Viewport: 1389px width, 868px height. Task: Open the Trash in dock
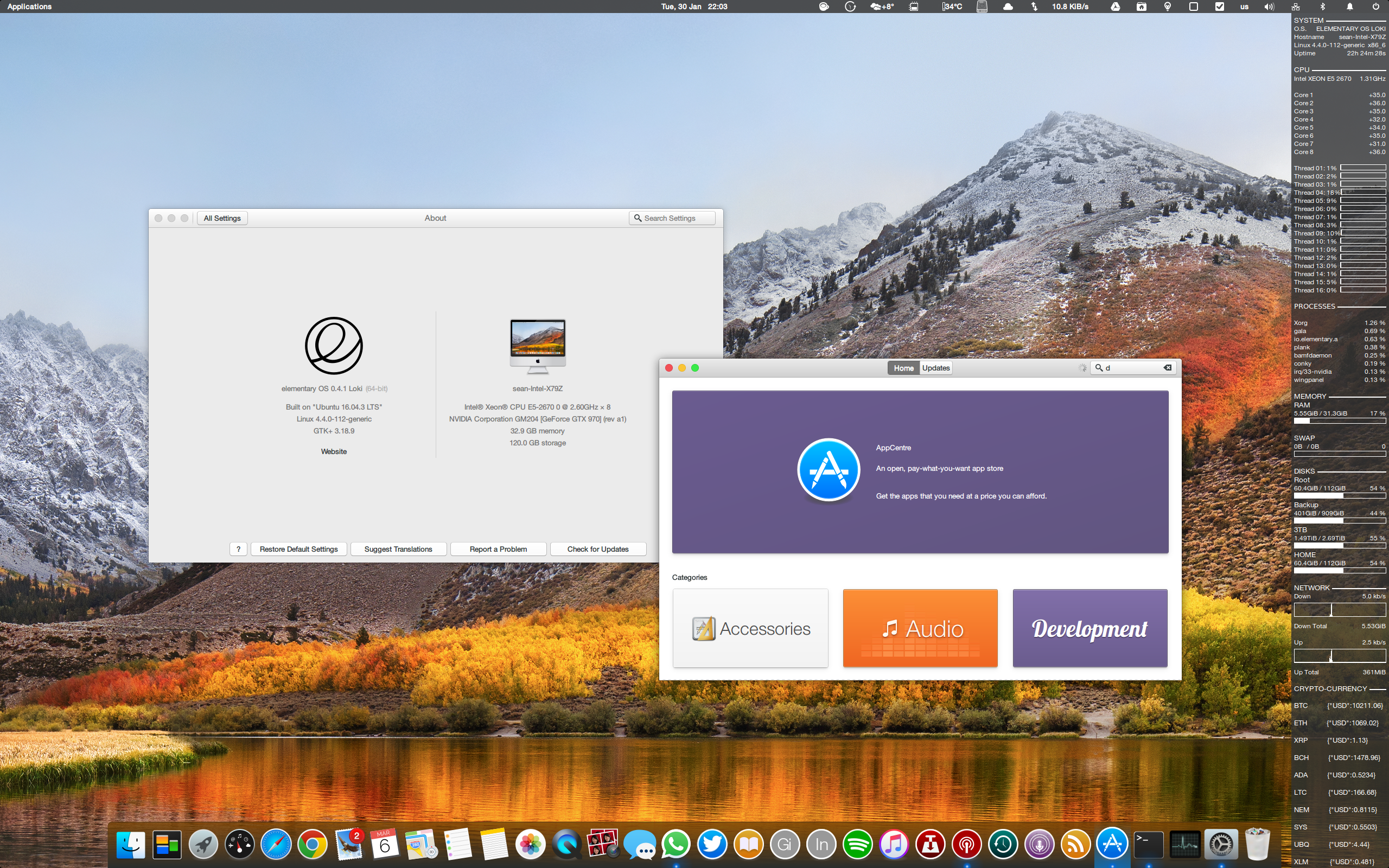(x=1257, y=845)
